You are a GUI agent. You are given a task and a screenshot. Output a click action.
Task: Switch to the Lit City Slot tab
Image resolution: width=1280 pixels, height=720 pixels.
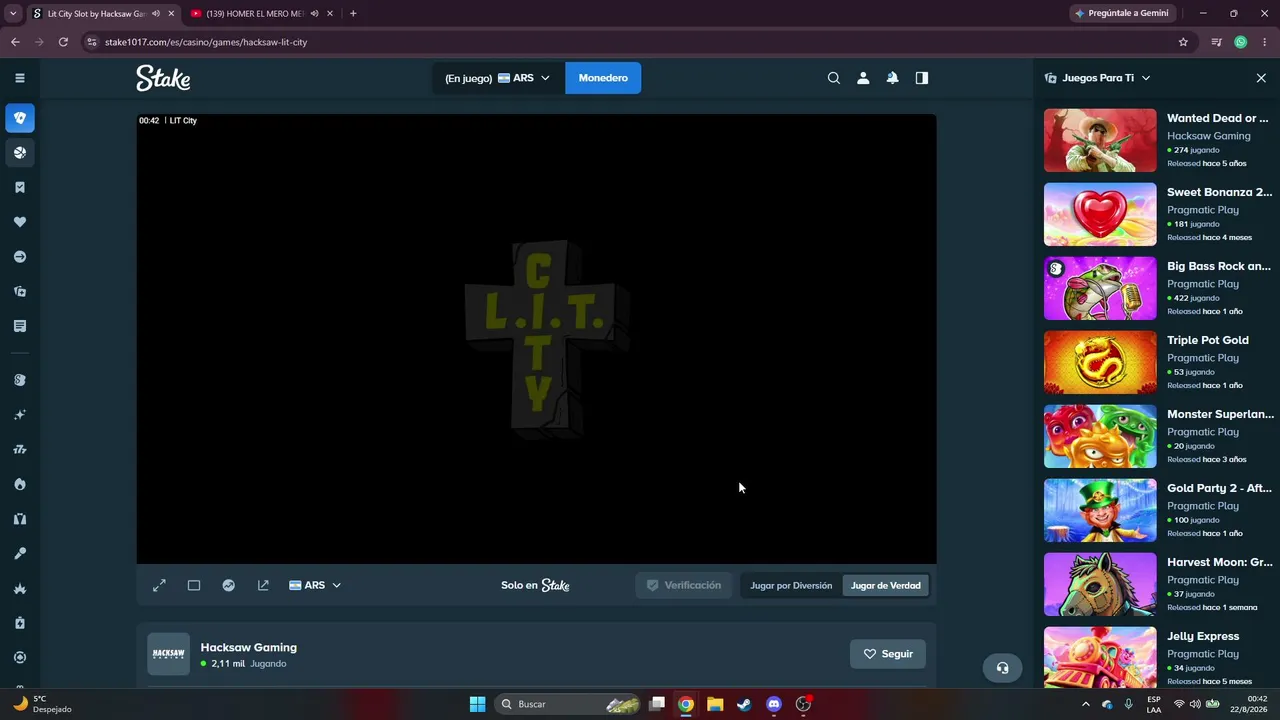tap(97, 14)
